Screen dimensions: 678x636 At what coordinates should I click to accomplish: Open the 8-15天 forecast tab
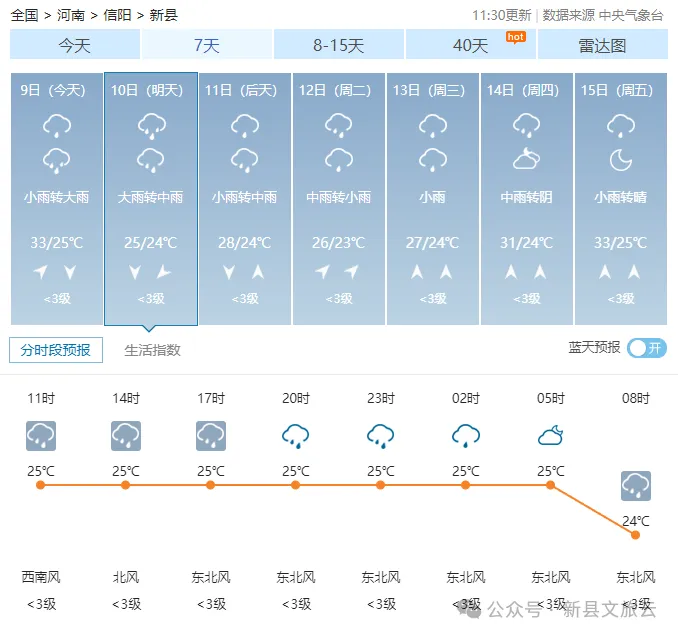[x=339, y=45]
